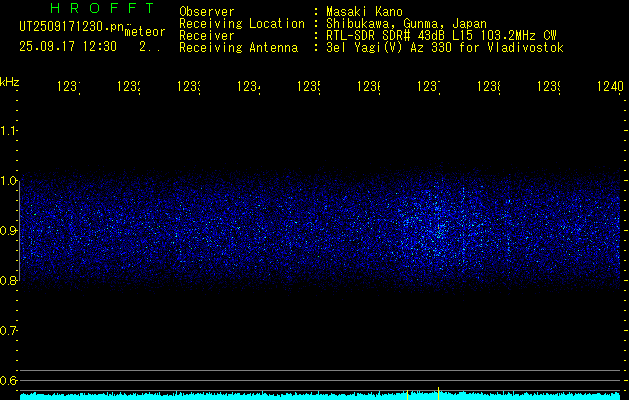Click the 0.8 frequency axis label
This screenshot has width=629, height=400.
[x=8, y=280]
